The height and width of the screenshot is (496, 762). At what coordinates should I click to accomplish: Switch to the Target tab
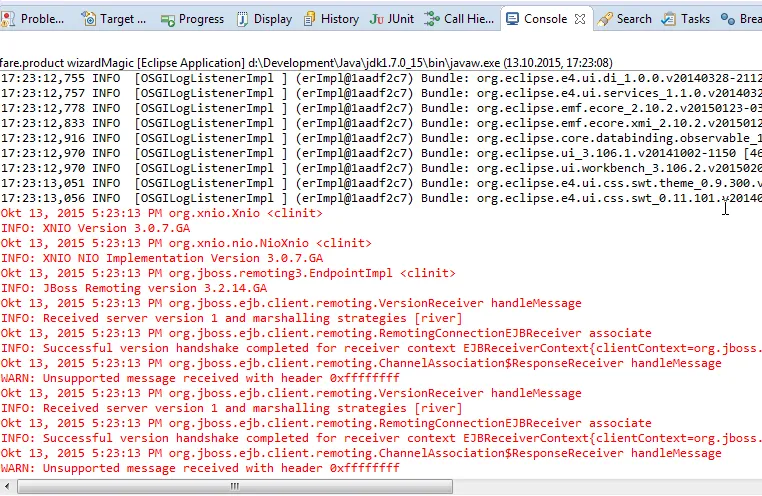pyautogui.click(x=114, y=19)
